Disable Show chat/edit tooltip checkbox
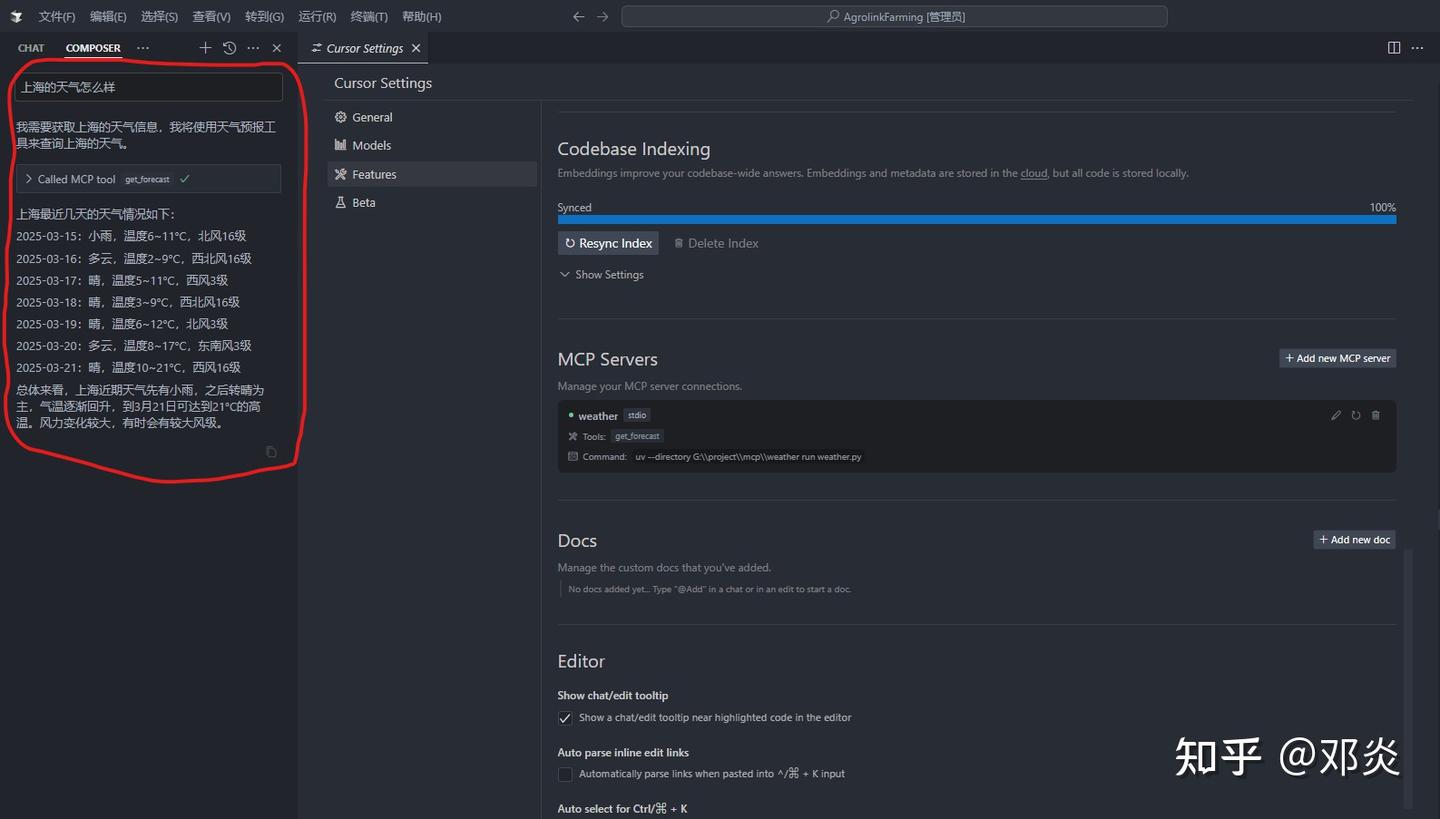 tap(565, 718)
